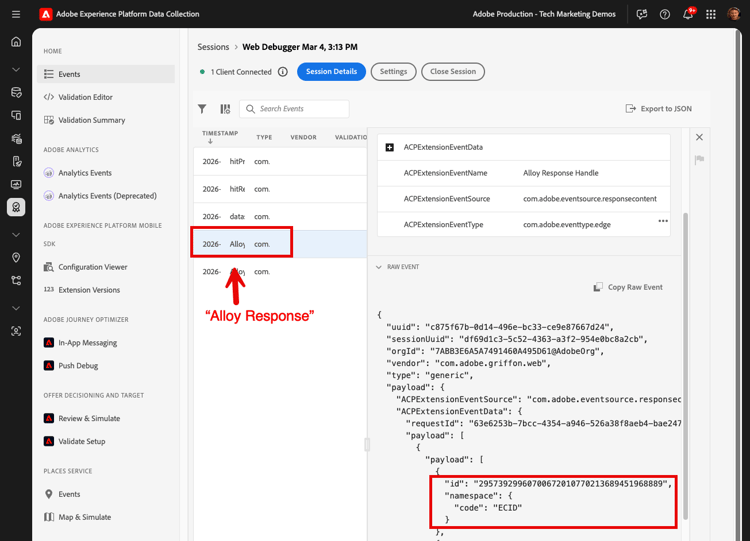Open the database icon in left rail

[x=16, y=92]
